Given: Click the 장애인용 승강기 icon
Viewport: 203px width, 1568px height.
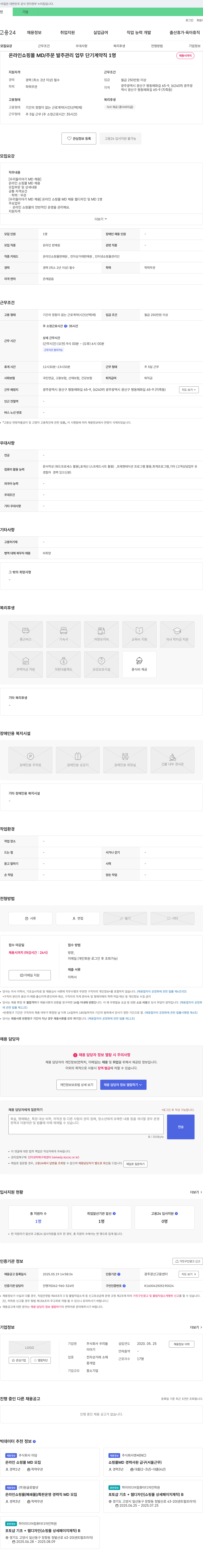Looking at the screenshot, I should click(x=78, y=760).
